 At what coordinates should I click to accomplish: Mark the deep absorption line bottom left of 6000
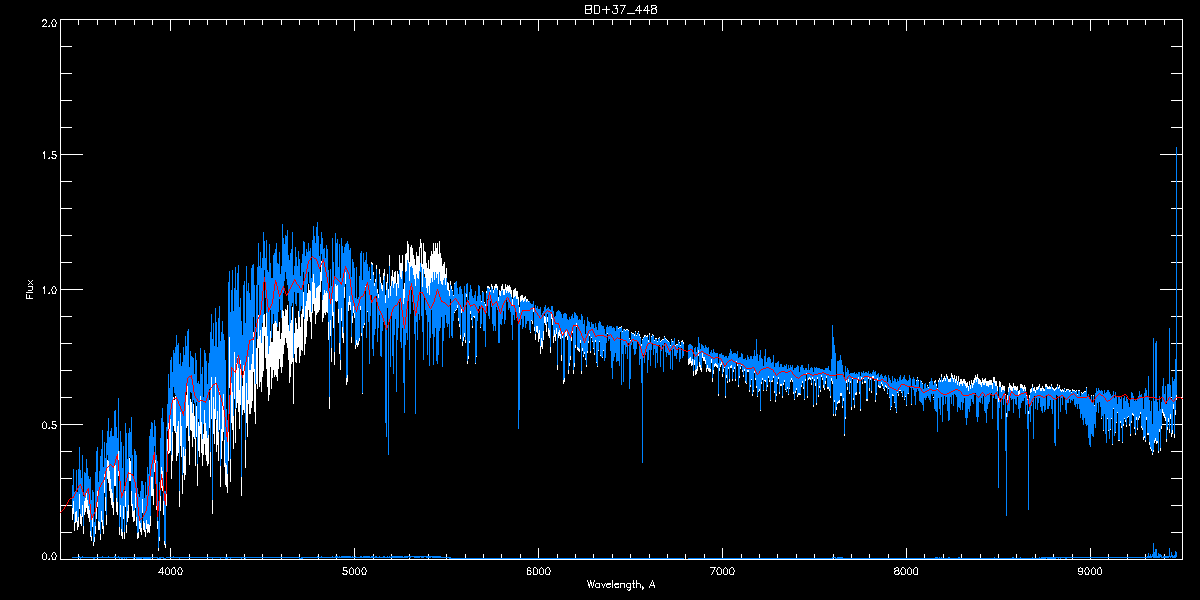pos(518,427)
